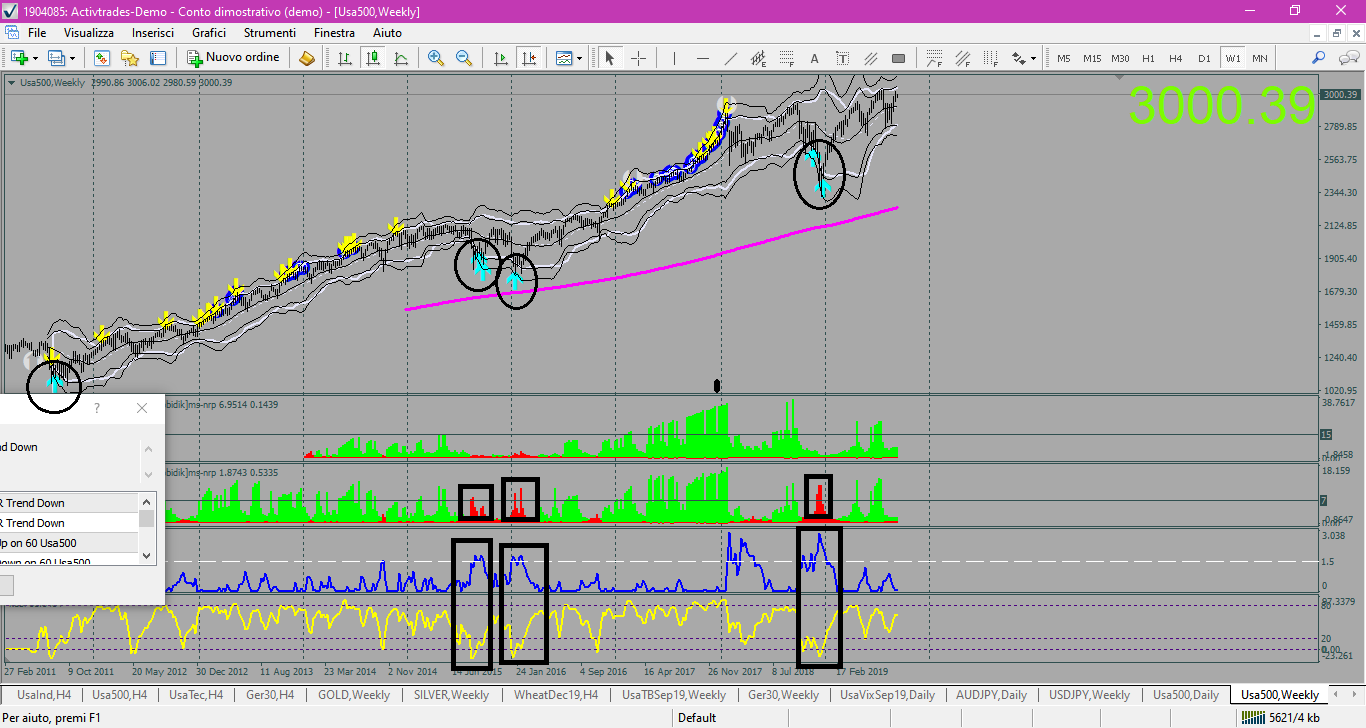Select the text label tool

coord(842,58)
